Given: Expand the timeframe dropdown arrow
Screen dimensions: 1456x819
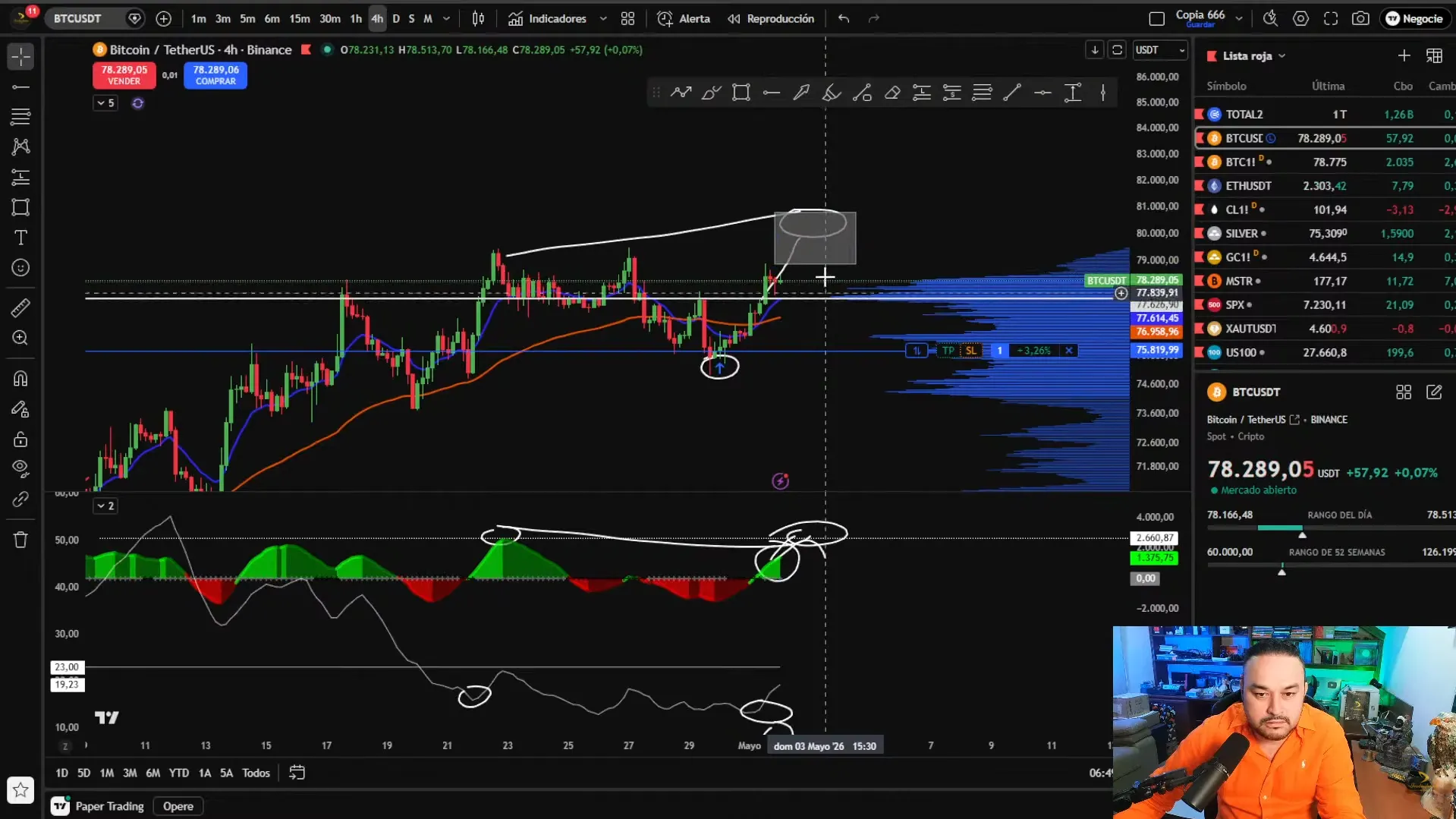Looking at the screenshot, I should [x=446, y=18].
